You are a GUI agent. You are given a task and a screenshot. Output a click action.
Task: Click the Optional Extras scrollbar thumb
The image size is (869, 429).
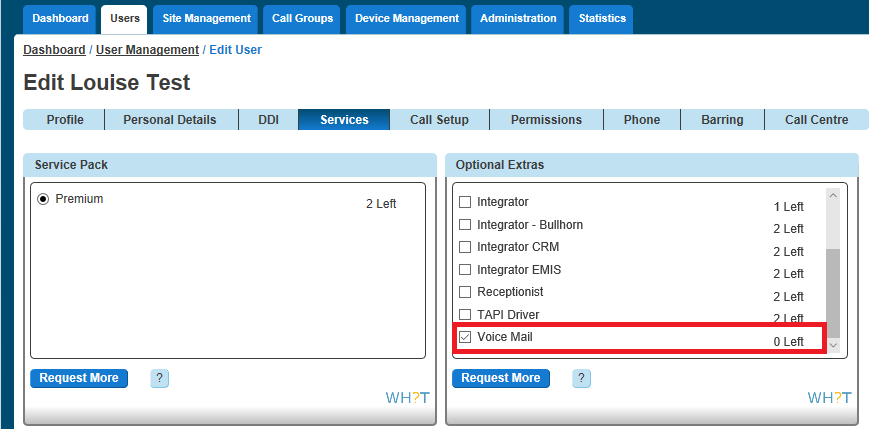click(833, 293)
